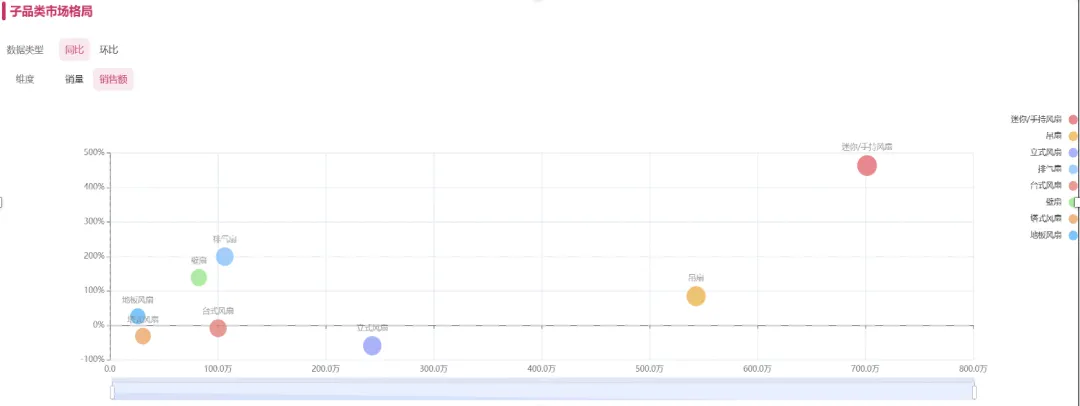Select the purple 立式风扇 bubble
This screenshot has height=406, width=1080.
372,346
